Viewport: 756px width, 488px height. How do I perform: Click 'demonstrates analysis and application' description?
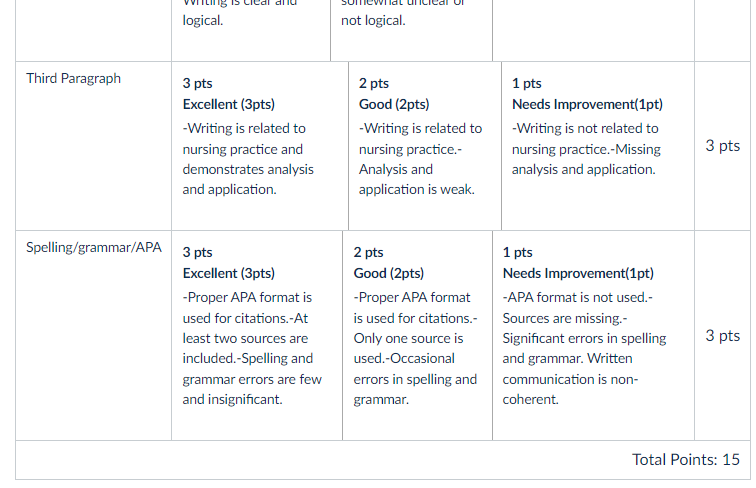point(248,179)
